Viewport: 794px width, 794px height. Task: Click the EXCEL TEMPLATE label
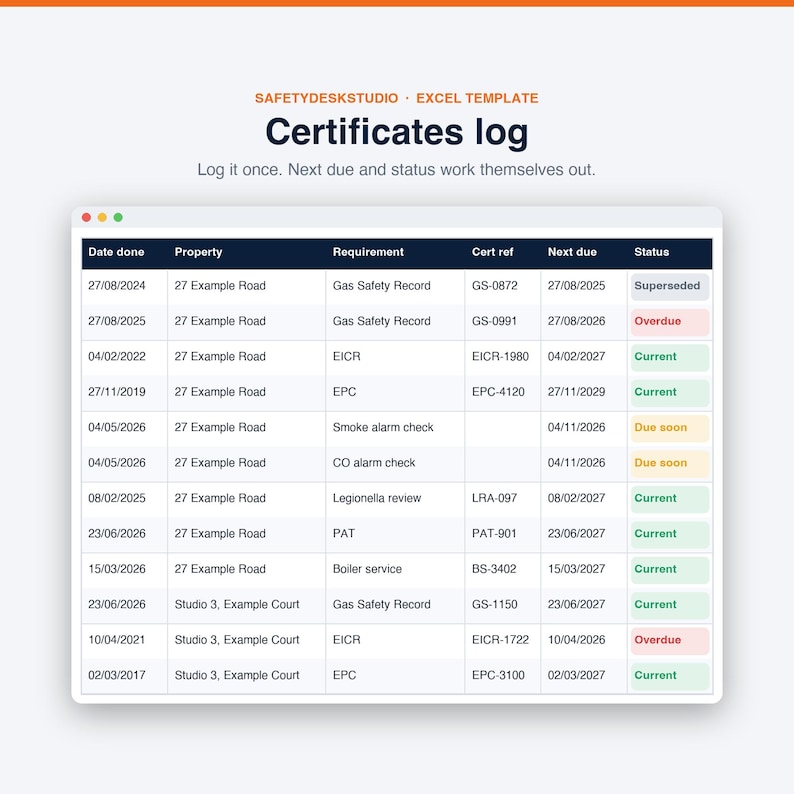(x=478, y=98)
